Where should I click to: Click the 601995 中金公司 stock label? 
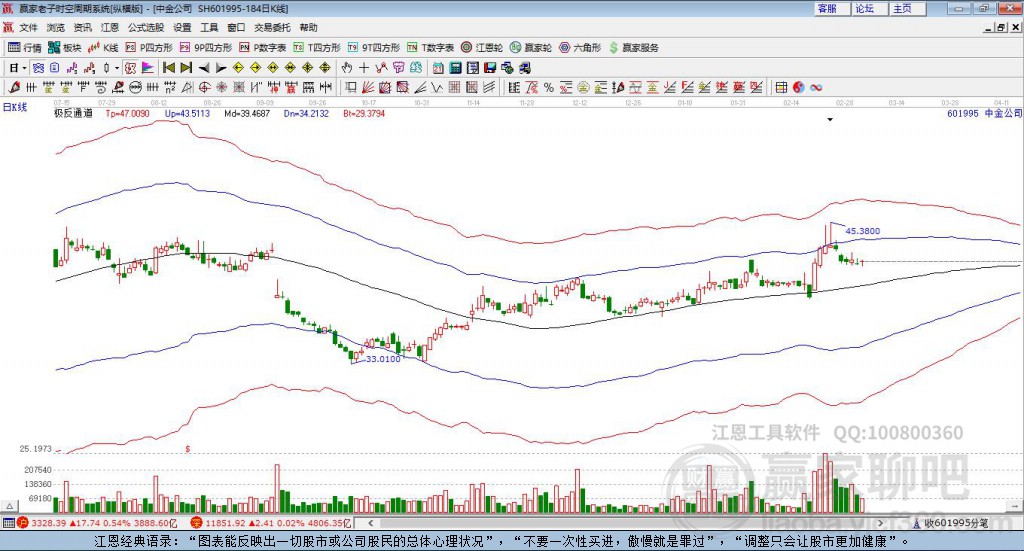point(984,114)
